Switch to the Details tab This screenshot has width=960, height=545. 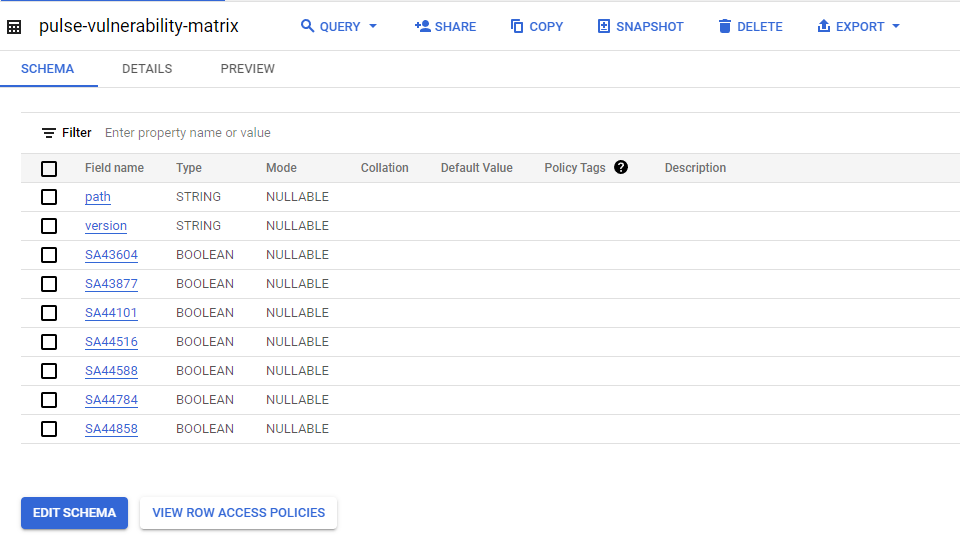(x=147, y=69)
